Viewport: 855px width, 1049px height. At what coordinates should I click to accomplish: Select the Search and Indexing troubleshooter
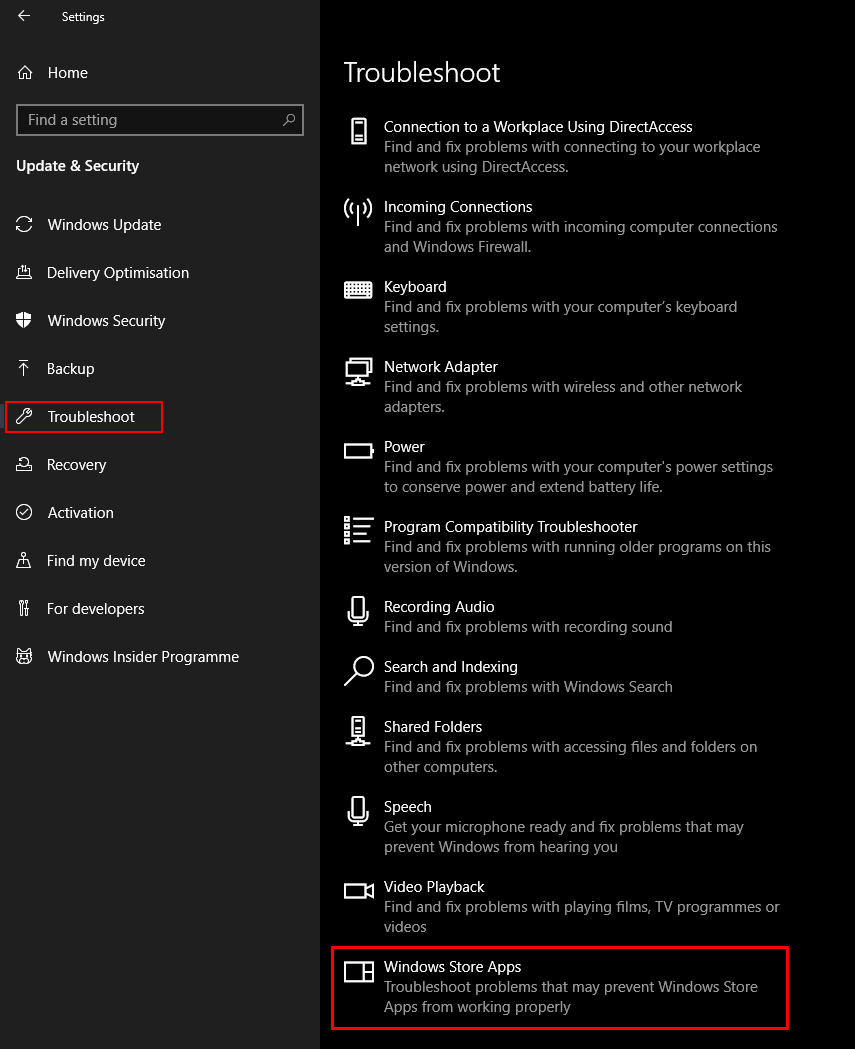tap(451, 667)
